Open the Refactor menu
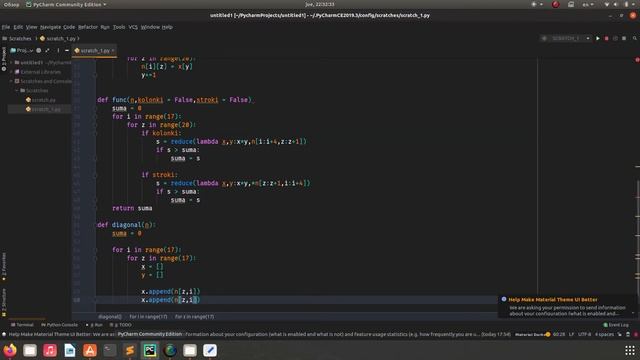This screenshot has width=640, height=360. [x=88, y=27]
